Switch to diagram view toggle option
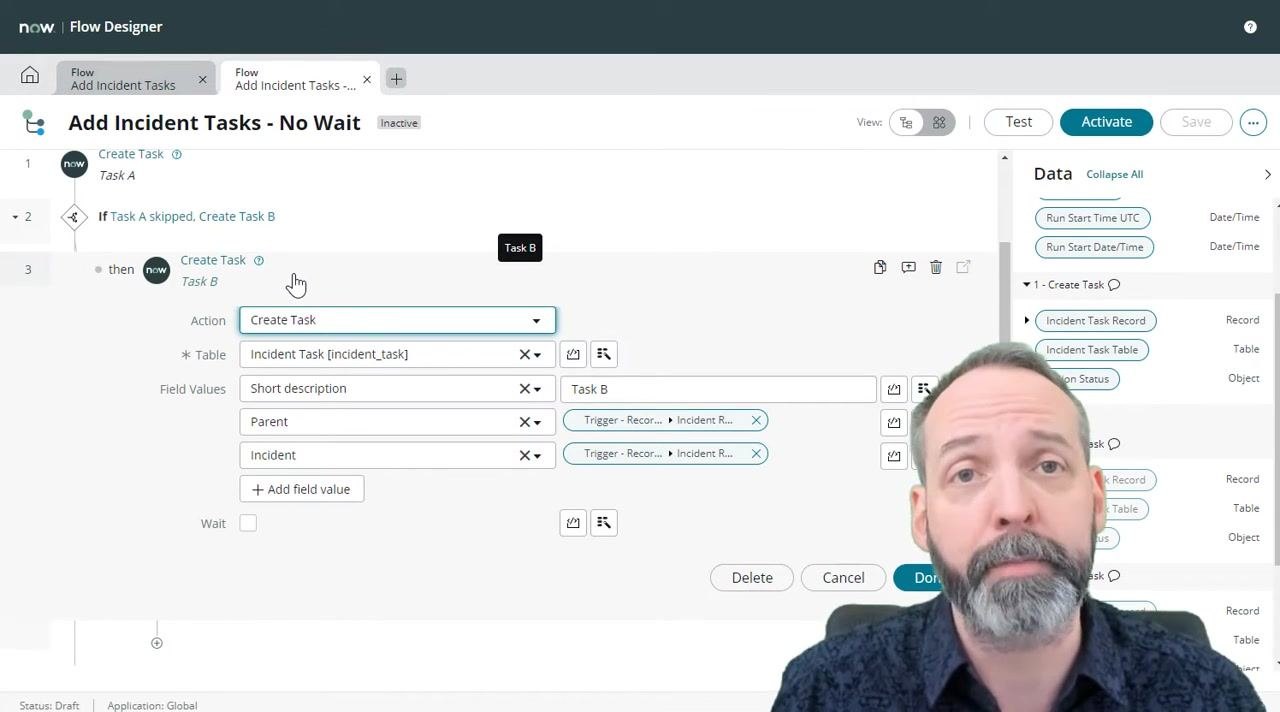This screenshot has height=712, width=1280. click(939, 122)
